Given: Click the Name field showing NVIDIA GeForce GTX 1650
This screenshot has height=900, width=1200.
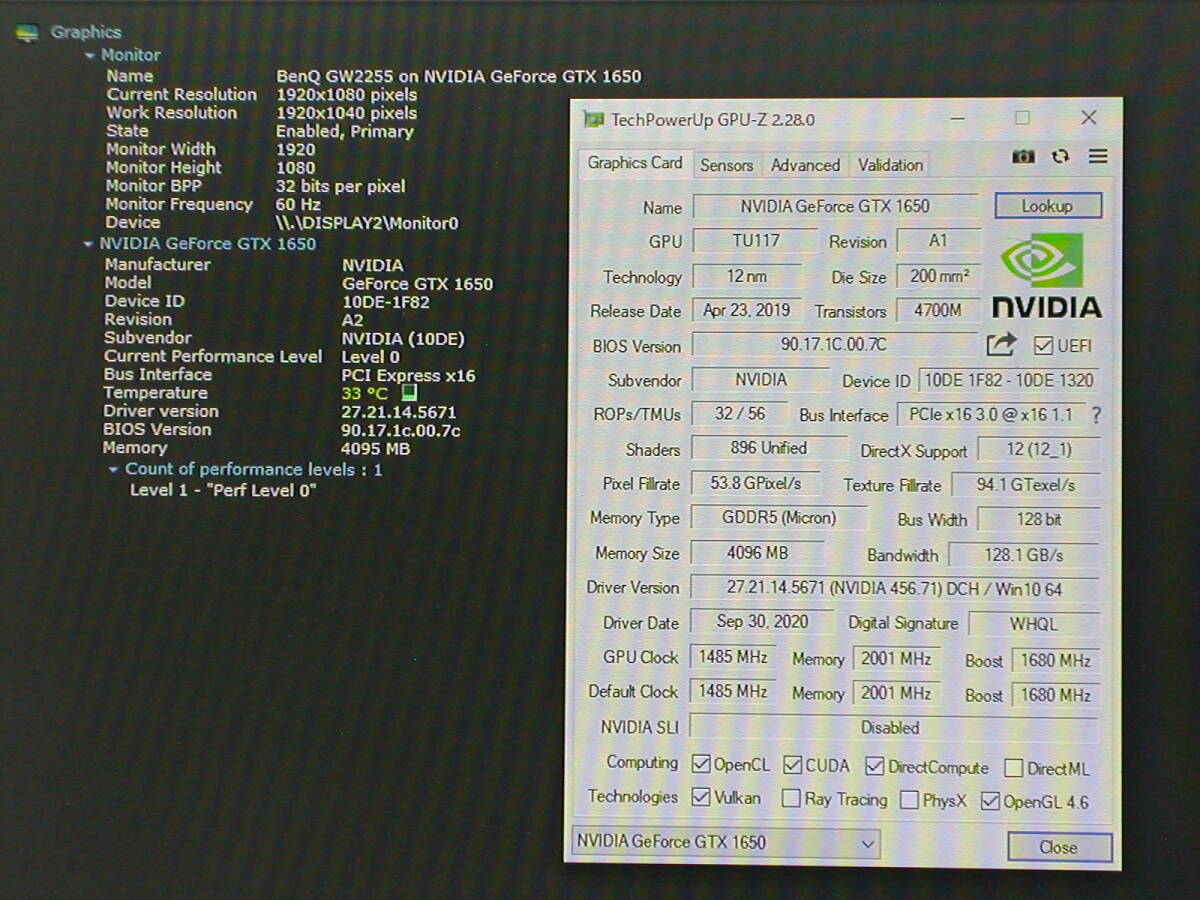Looking at the screenshot, I should (x=835, y=206).
